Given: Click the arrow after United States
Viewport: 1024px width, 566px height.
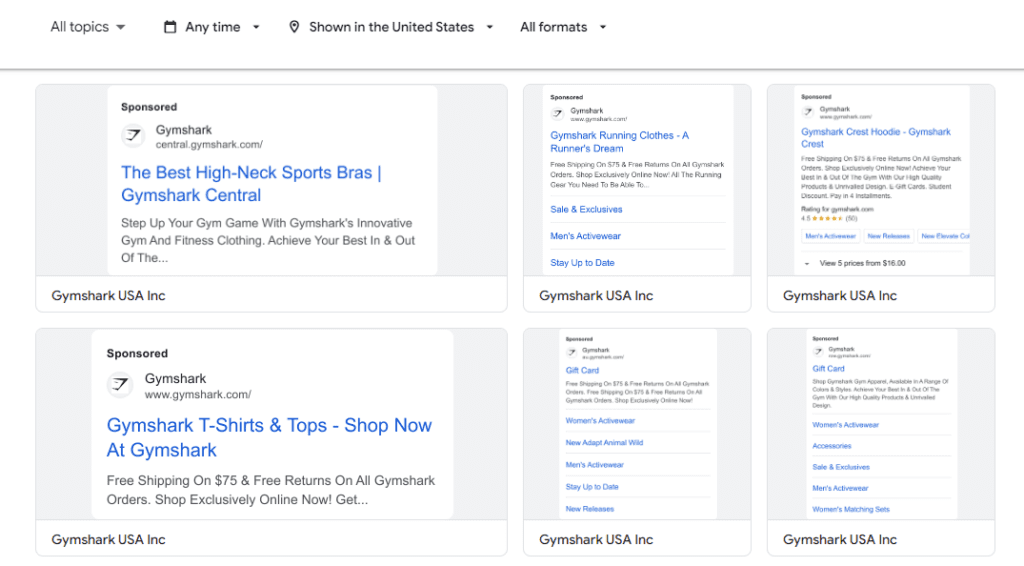Looking at the screenshot, I should tap(490, 27).
